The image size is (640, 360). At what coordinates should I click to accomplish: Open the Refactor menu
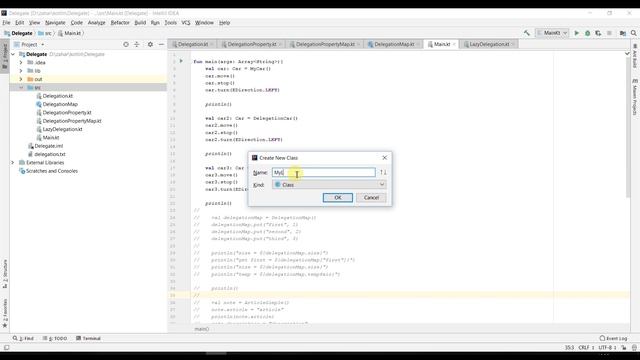[120, 23]
